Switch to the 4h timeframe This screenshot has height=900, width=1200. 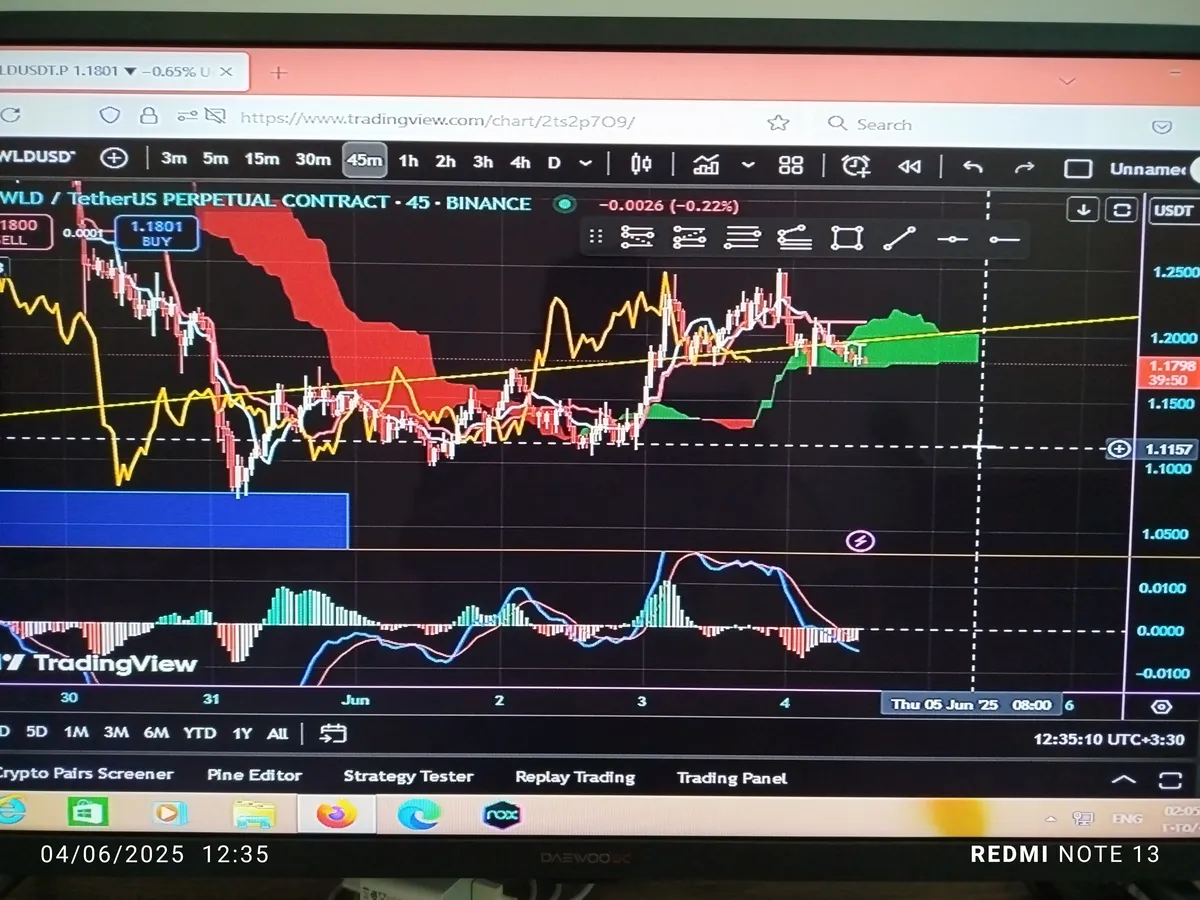click(x=520, y=162)
